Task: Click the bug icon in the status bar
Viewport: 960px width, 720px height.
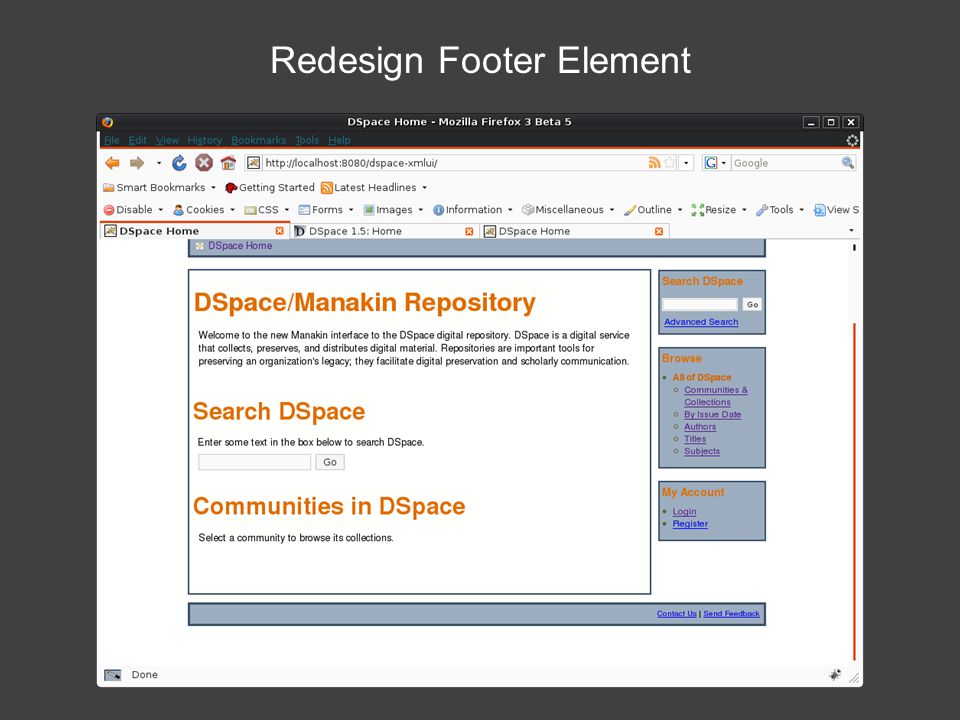Action: click(834, 675)
